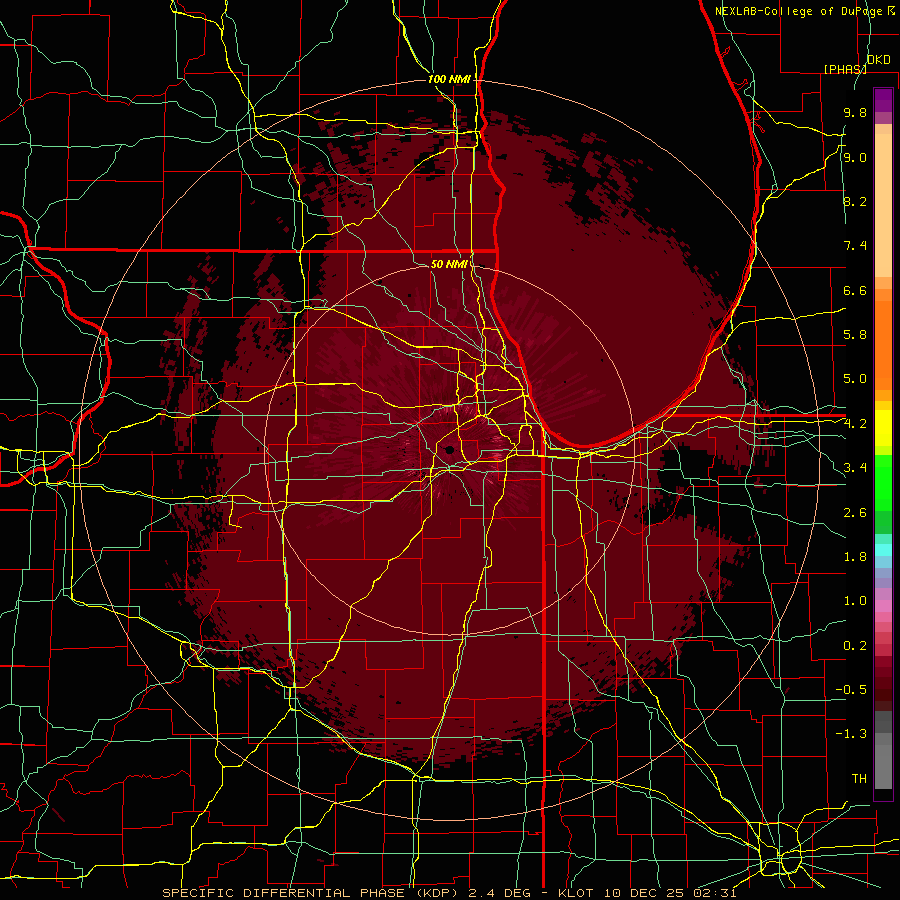Click the bright green color bar segment
900x900 pixels.
coord(883,483)
